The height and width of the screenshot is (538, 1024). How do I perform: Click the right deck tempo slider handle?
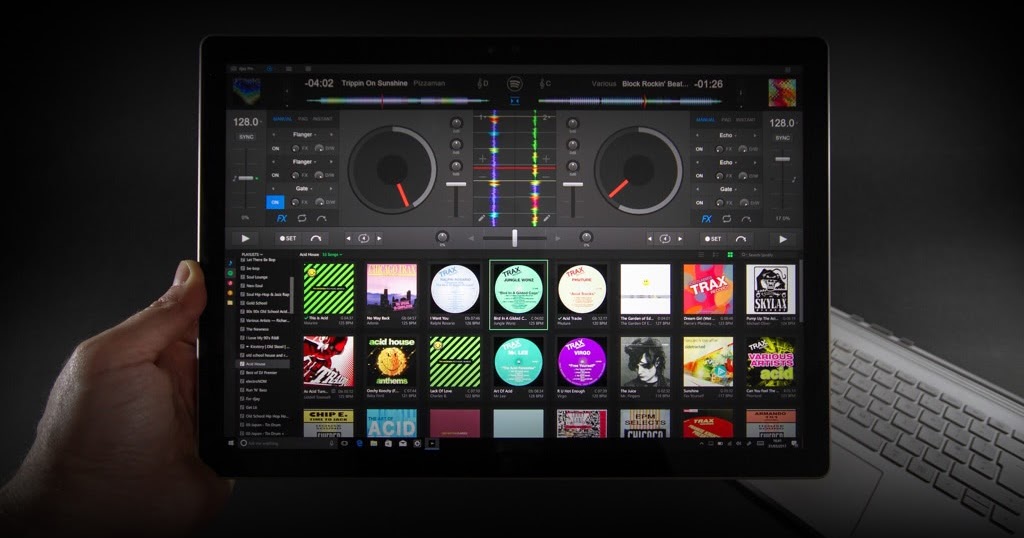coord(782,159)
